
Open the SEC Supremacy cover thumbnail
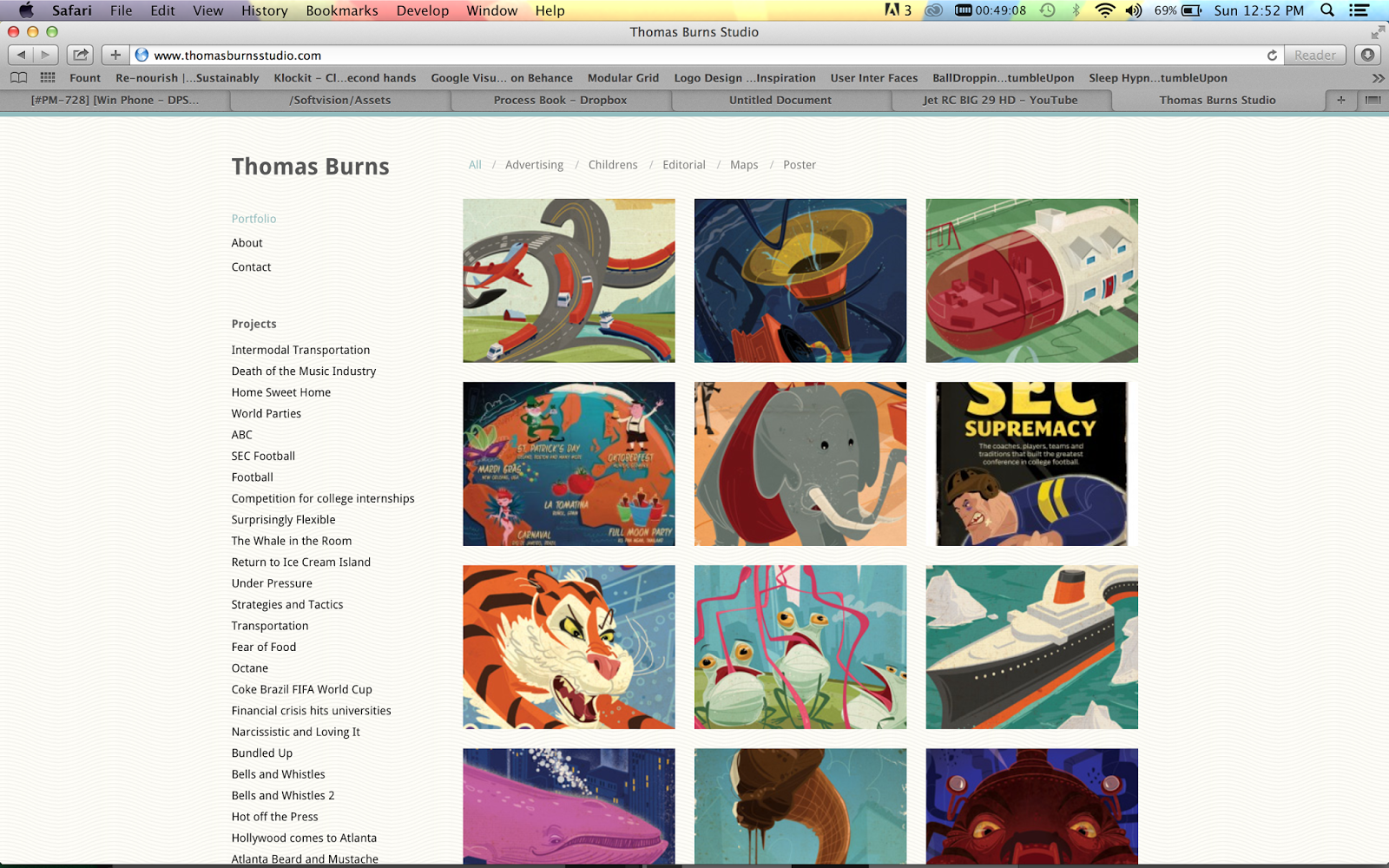[x=1031, y=464]
